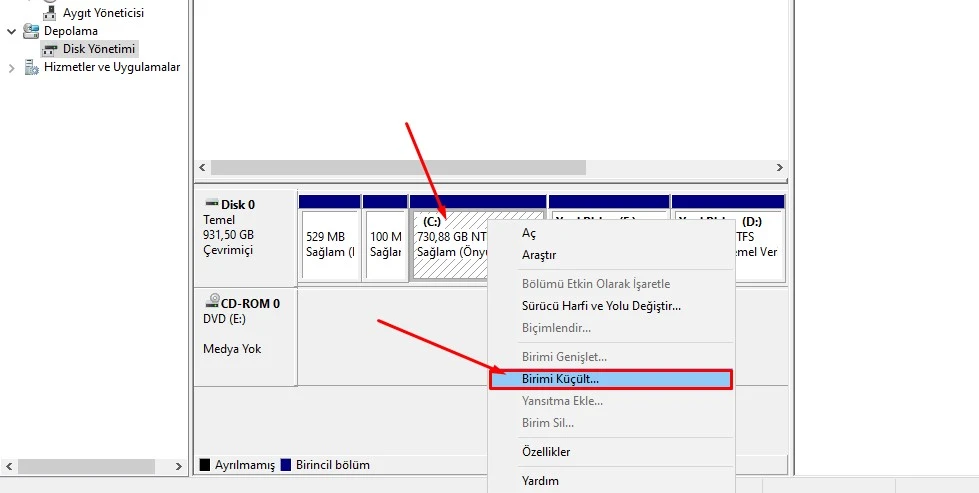The height and width of the screenshot is (493, 979).
Task: Click the Birincil bölüm legend label
Action: tap(333, 465)
